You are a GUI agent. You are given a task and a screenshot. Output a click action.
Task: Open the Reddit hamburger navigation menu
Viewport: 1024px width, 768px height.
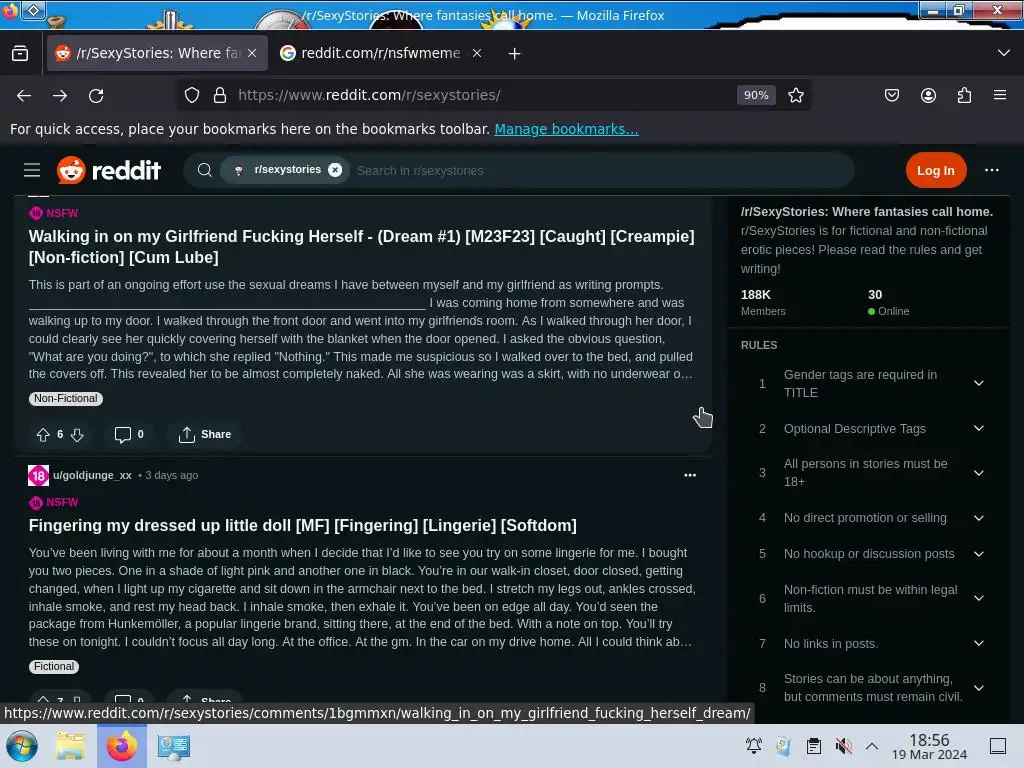(x=32, y=170)
